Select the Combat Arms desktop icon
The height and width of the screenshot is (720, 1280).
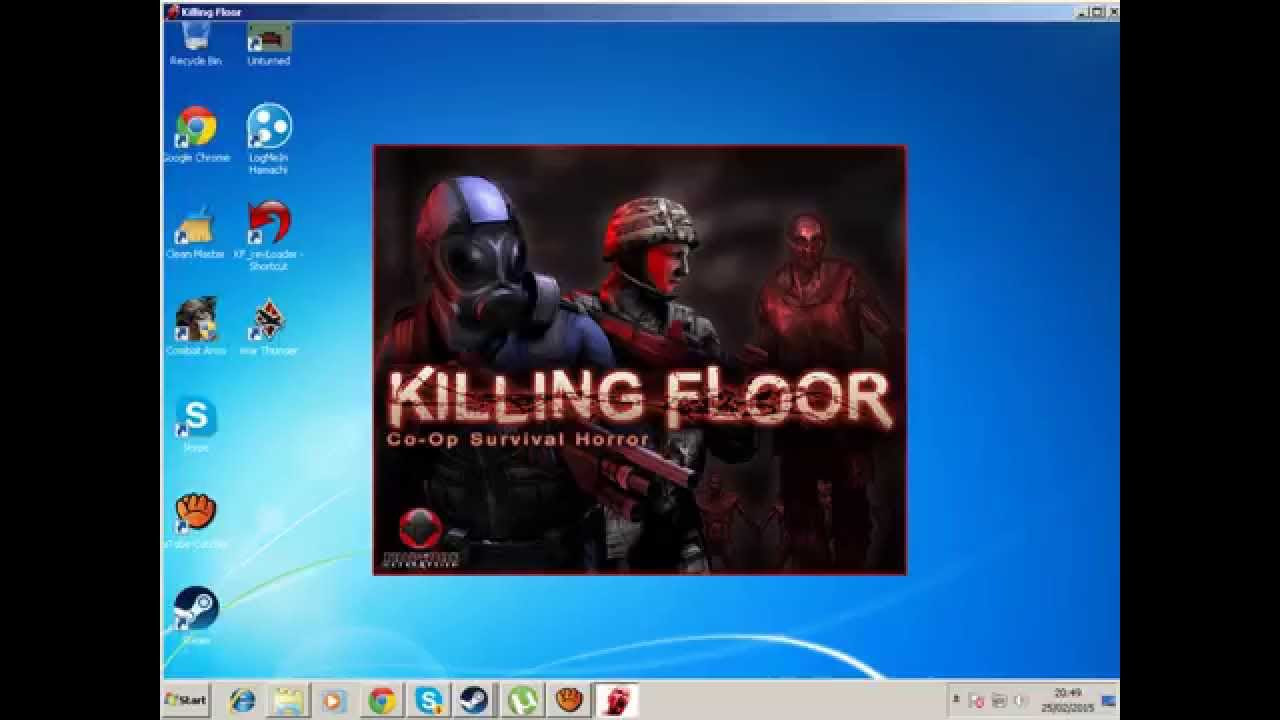(196, 326)
